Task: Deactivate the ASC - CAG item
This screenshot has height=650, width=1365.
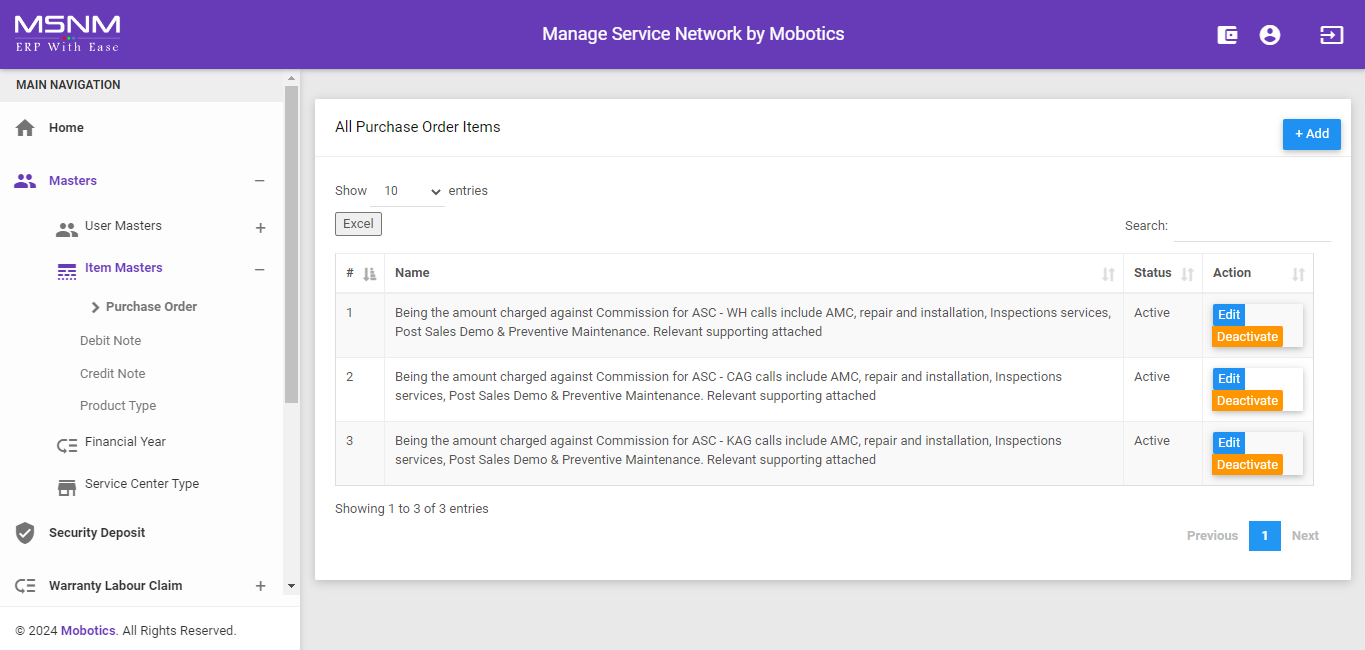Action: point(1247,401)
